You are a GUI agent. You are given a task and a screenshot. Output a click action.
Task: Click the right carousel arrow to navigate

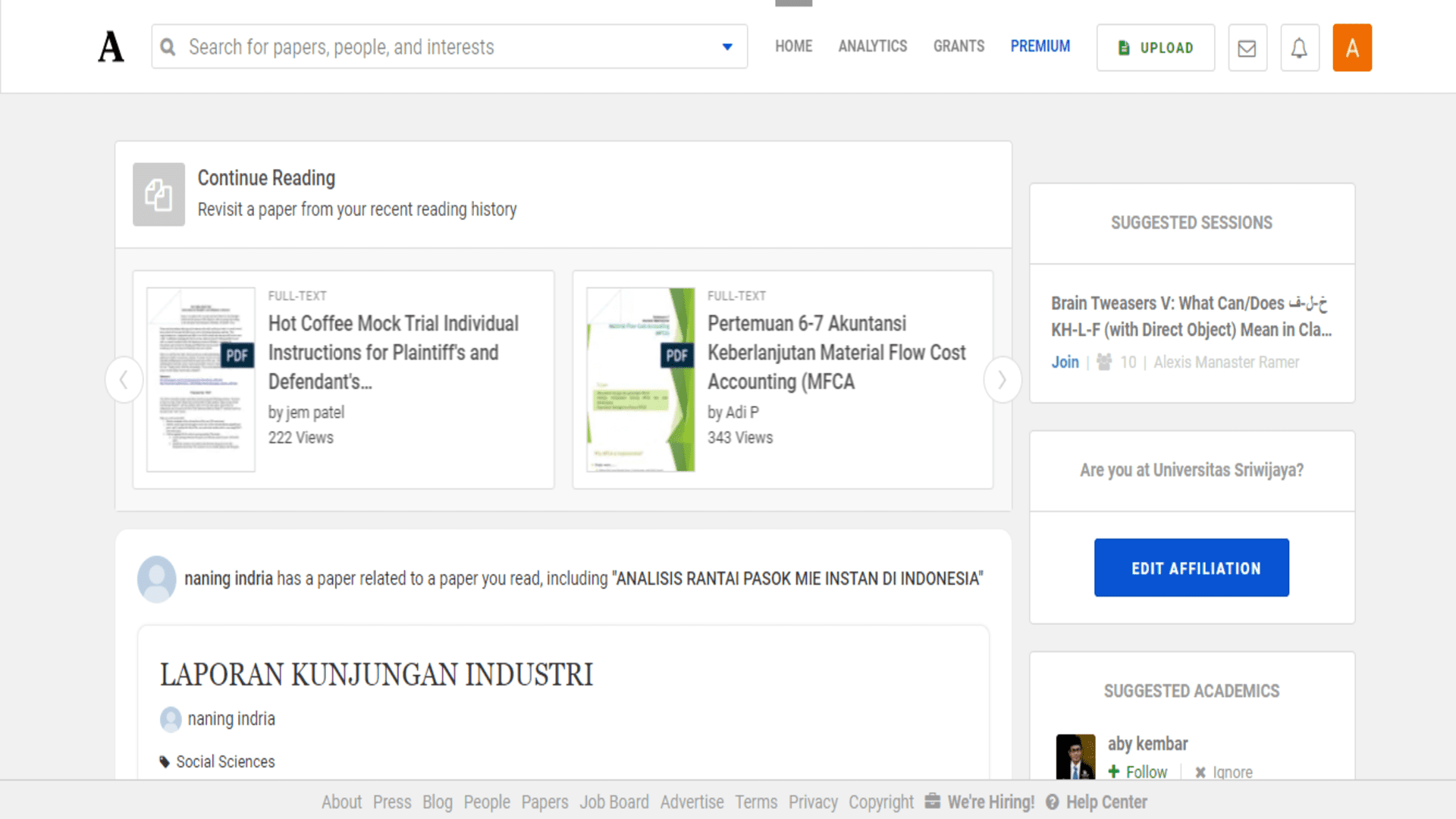coord(1002,379)
